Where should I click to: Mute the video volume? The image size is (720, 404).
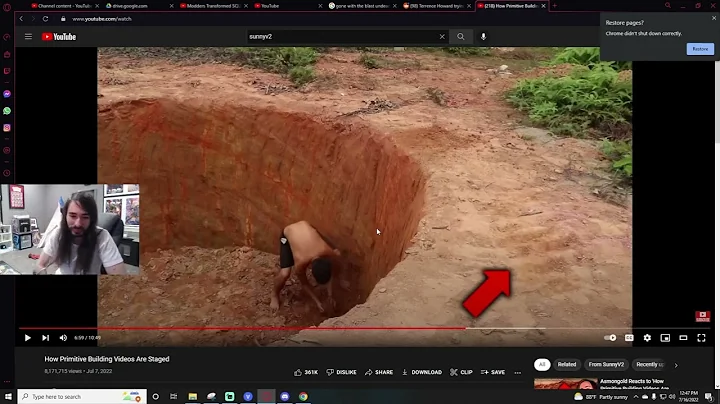(63, 338)
